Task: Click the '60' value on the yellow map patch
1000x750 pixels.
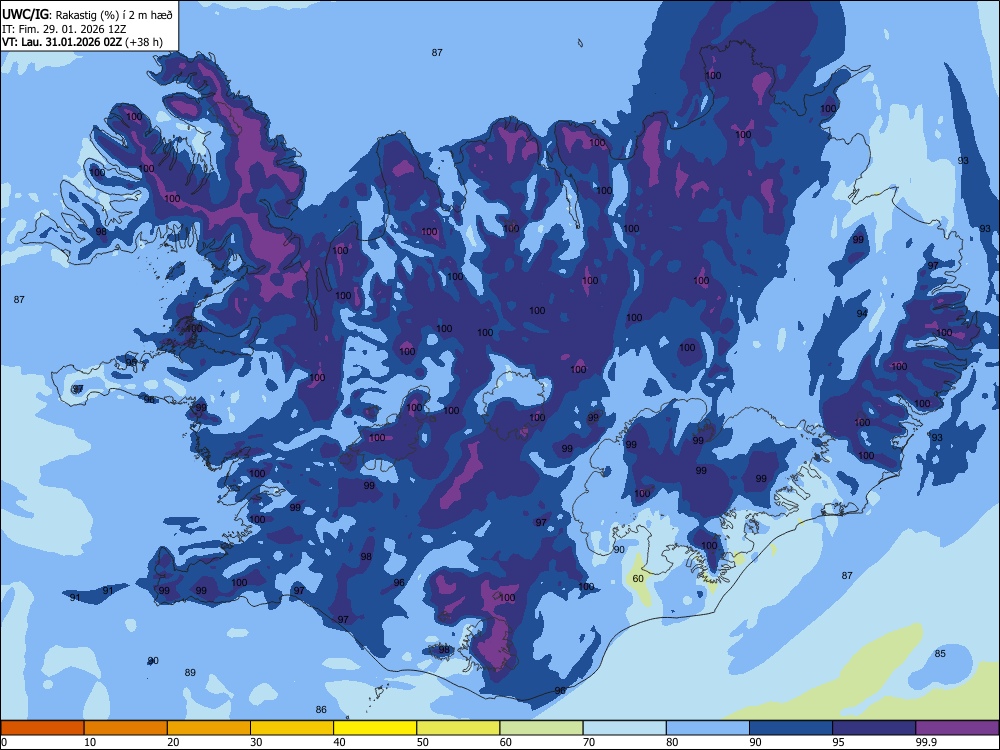Action: (x=638, y=578)
